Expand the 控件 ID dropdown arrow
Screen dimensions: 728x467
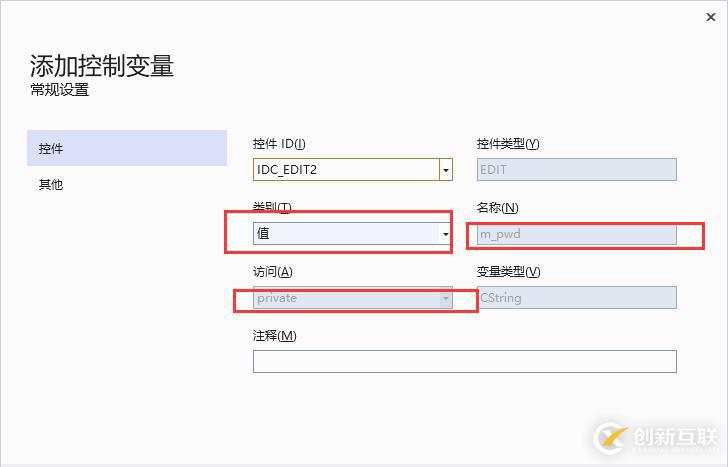pos(445,170)
